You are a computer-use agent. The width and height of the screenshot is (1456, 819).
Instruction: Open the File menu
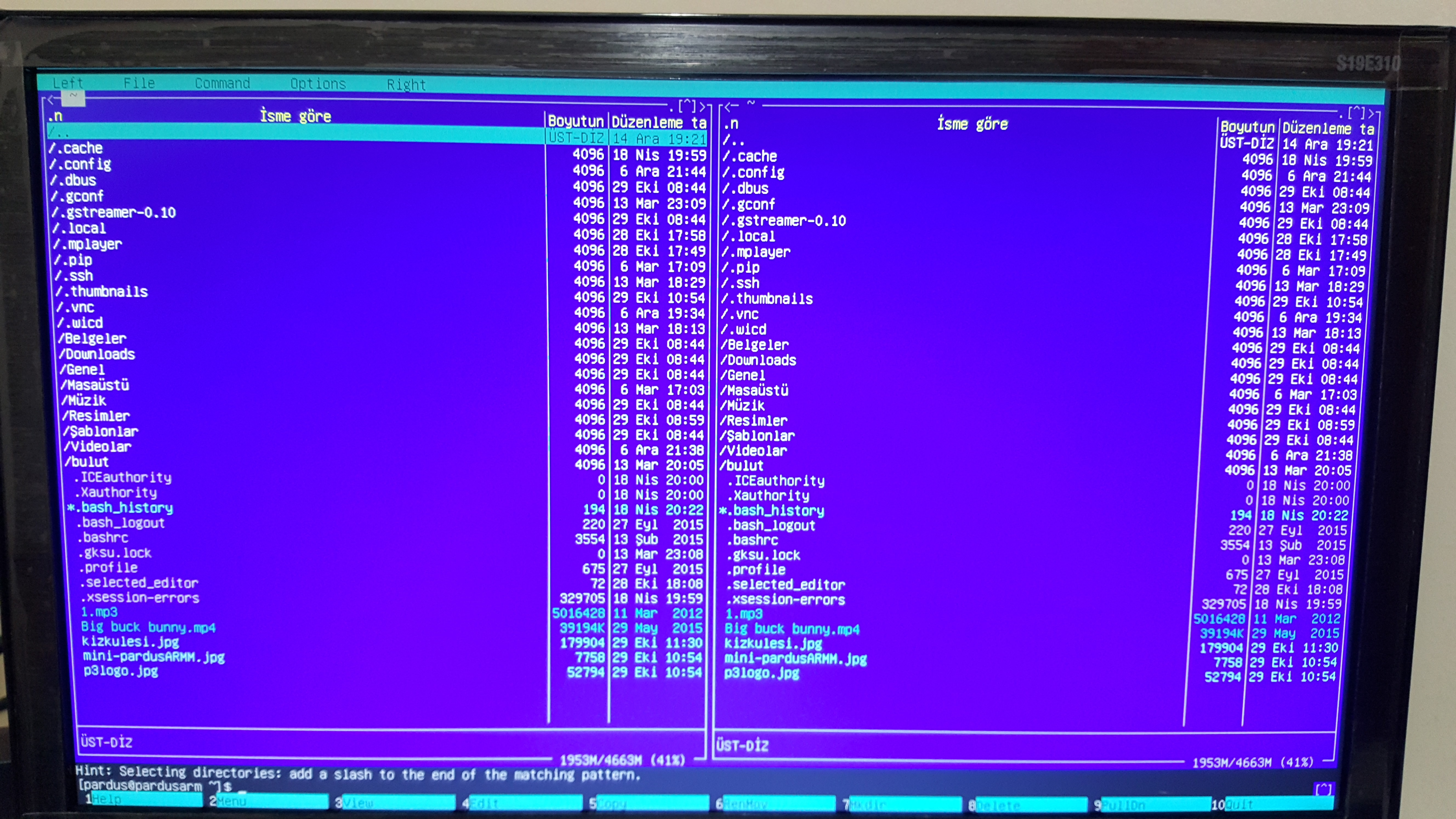pos(139,83)
